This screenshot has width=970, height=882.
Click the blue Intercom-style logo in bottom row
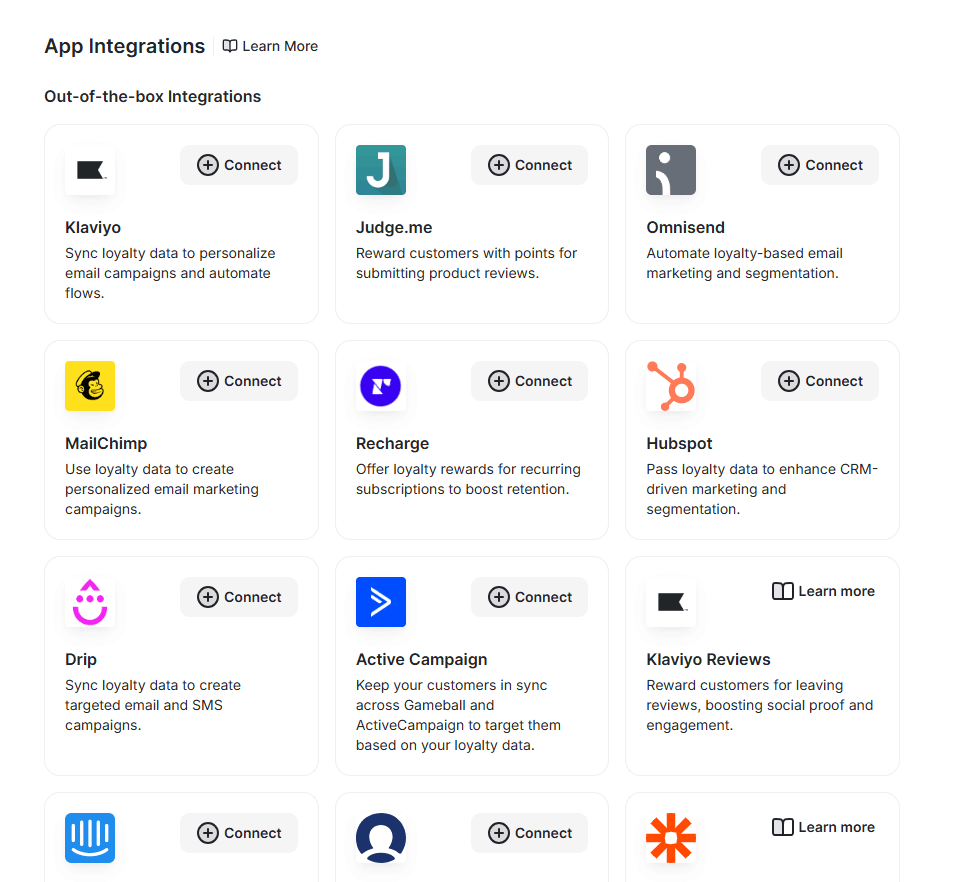click(90, 837)
